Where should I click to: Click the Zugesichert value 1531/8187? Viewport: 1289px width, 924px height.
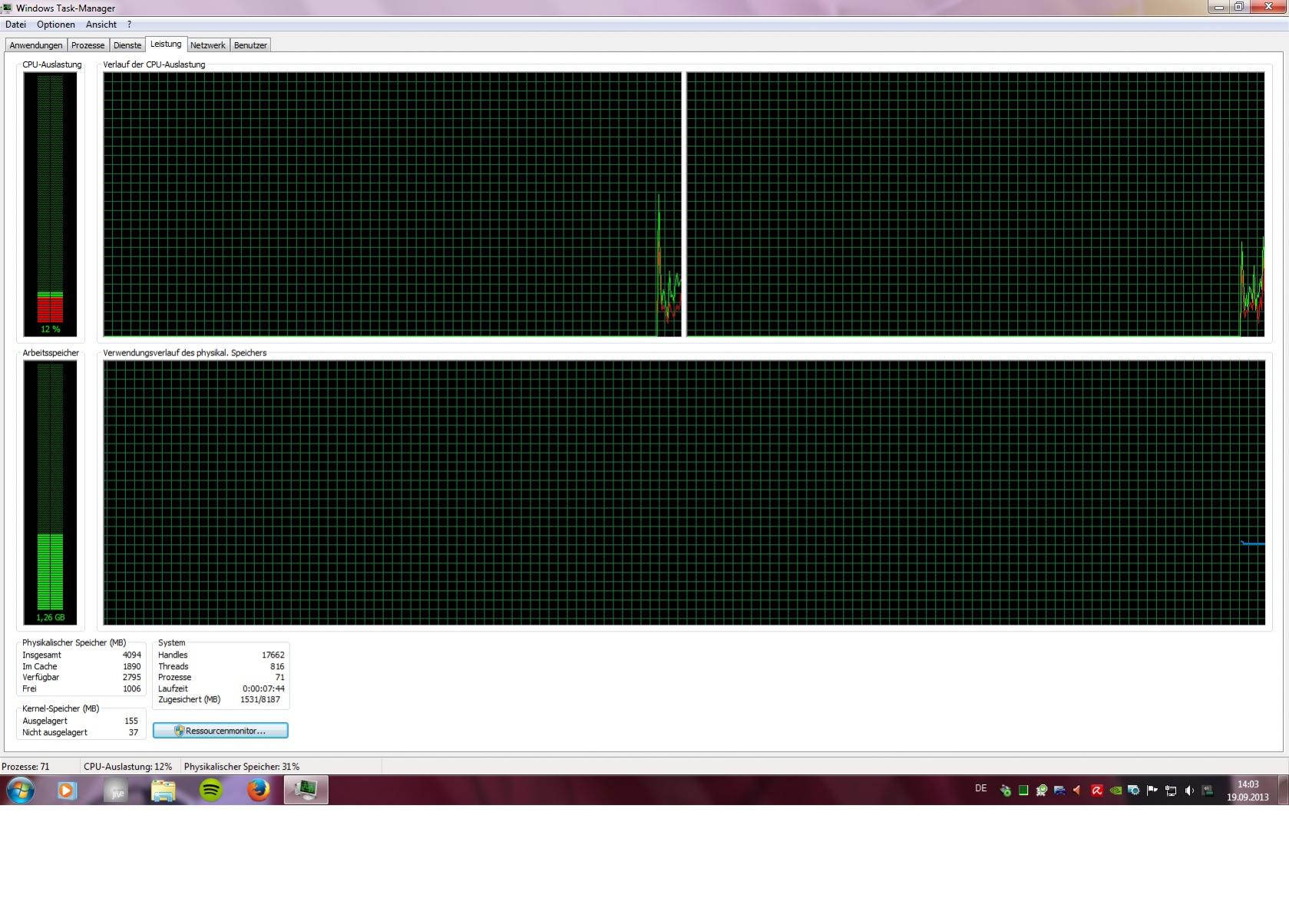tap(260, 700)
